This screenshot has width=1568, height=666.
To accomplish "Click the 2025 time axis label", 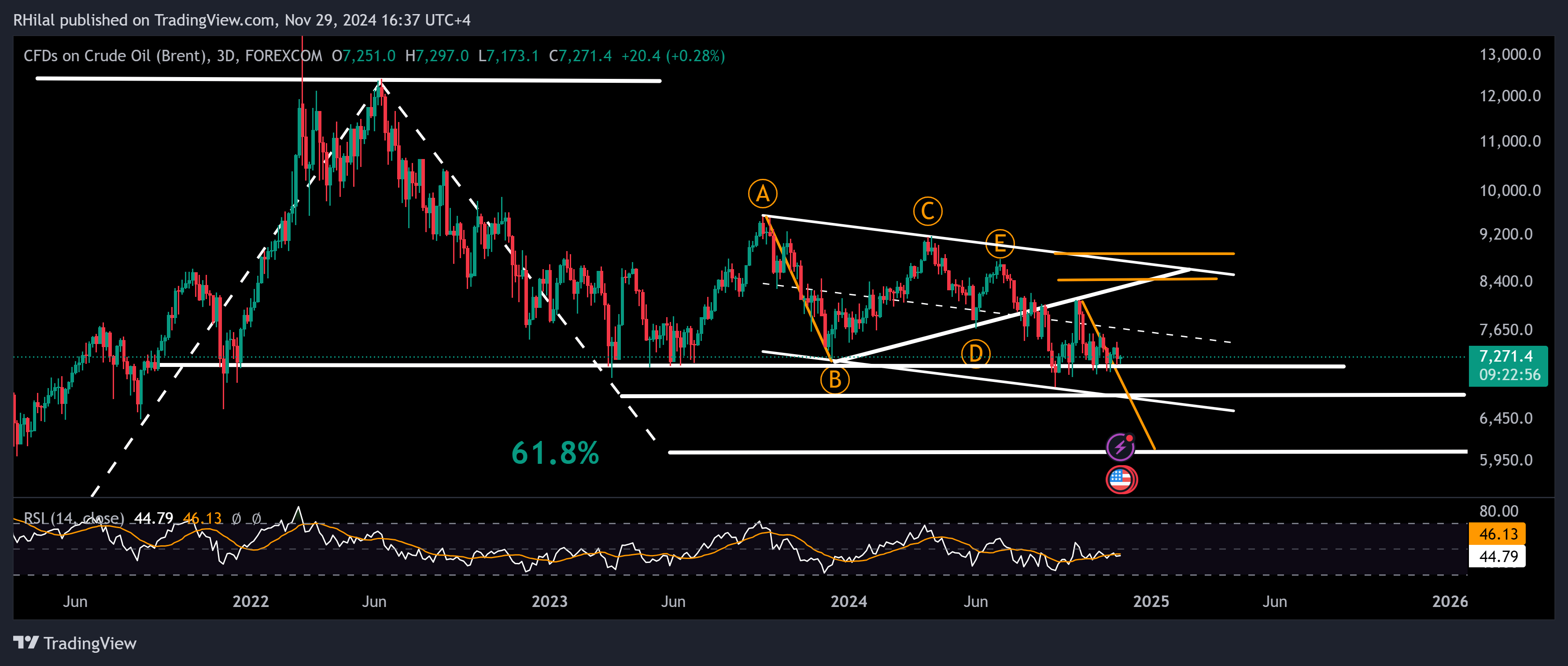I will pos(1151,601).
